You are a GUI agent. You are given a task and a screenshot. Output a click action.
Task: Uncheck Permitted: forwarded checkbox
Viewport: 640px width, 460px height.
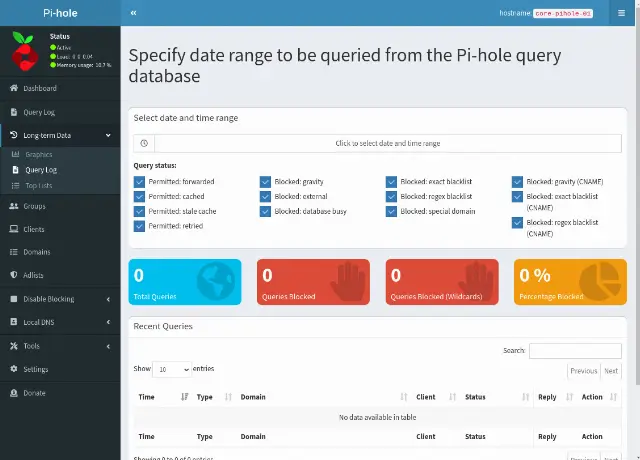[139, 182]
